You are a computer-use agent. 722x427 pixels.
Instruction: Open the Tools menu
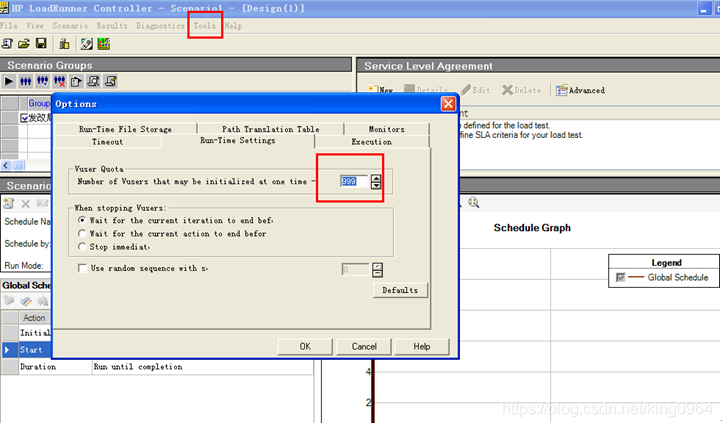tap(204, 26)
